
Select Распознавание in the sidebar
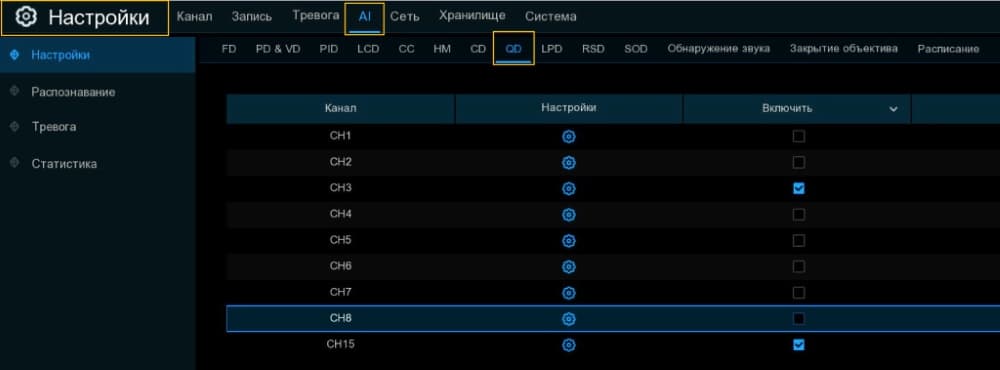73,92
